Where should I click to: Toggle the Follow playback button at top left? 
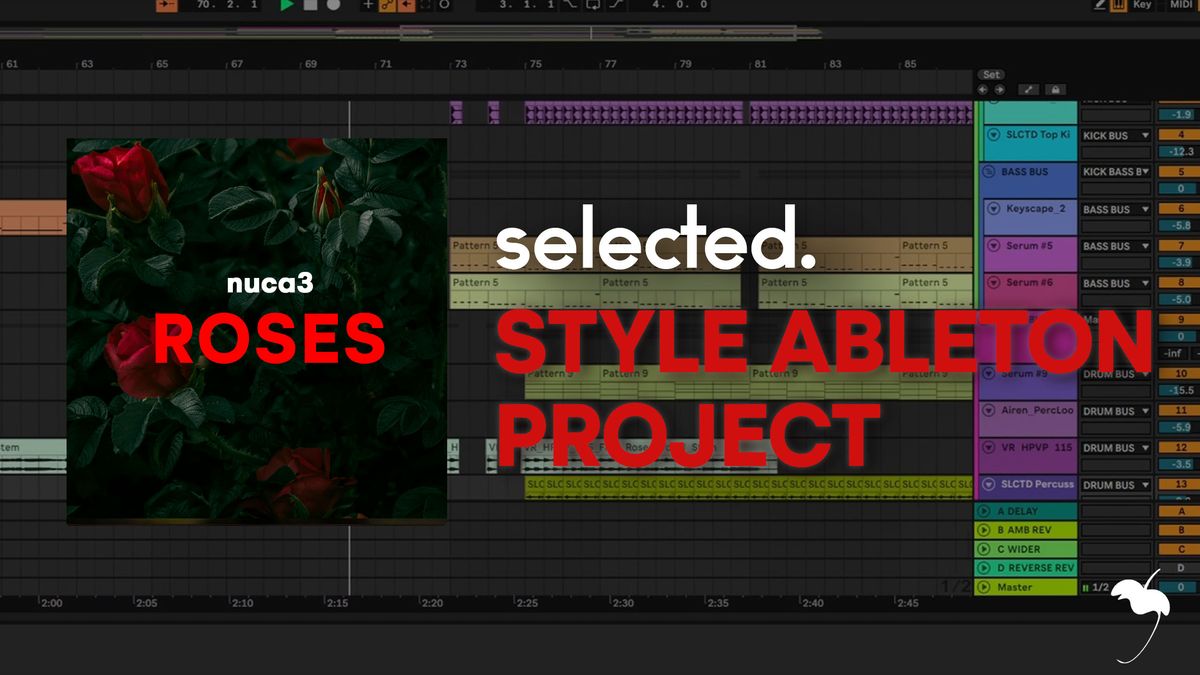(x=167, y=5)
